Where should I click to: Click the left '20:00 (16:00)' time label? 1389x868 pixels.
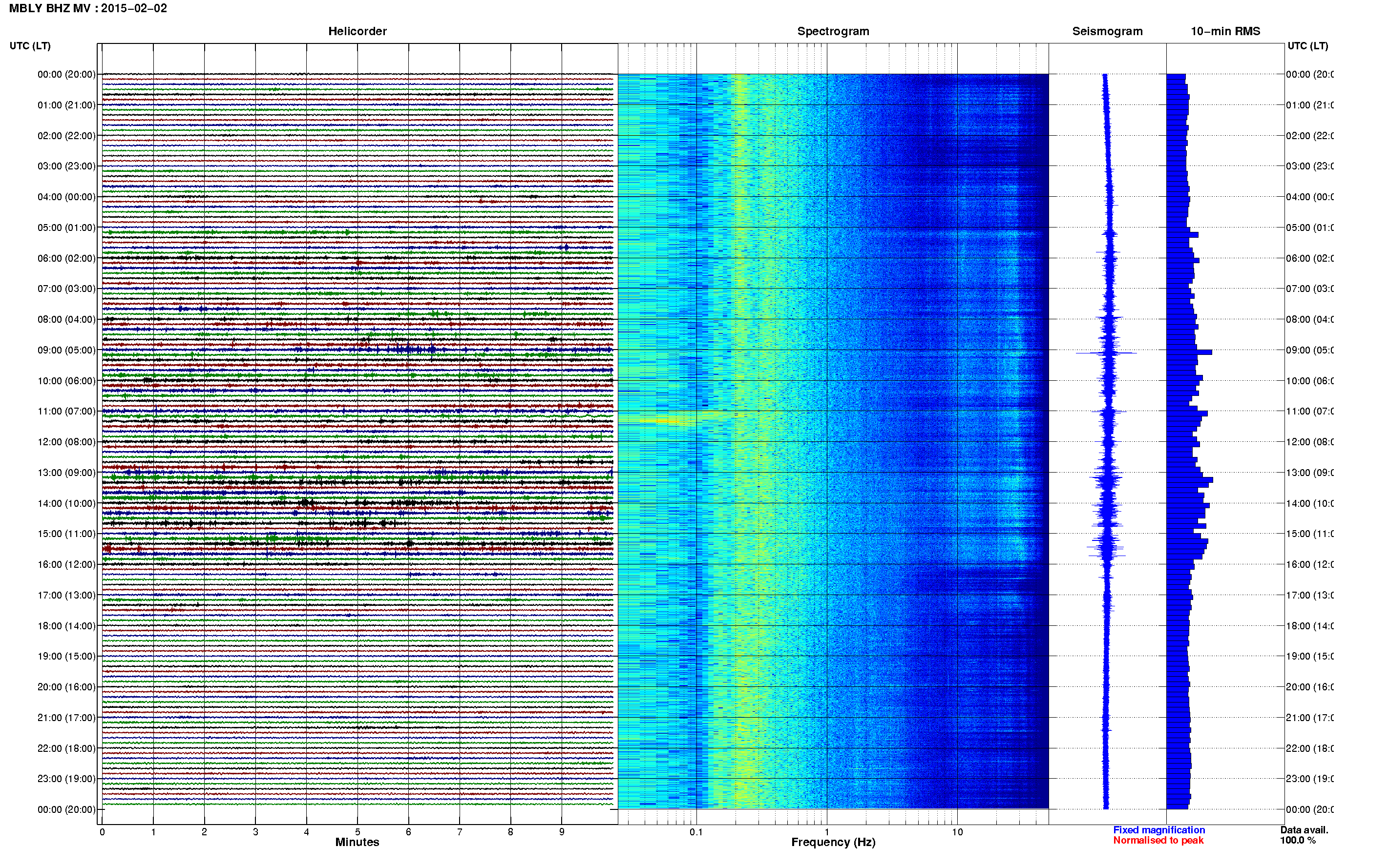pos(66,687)
